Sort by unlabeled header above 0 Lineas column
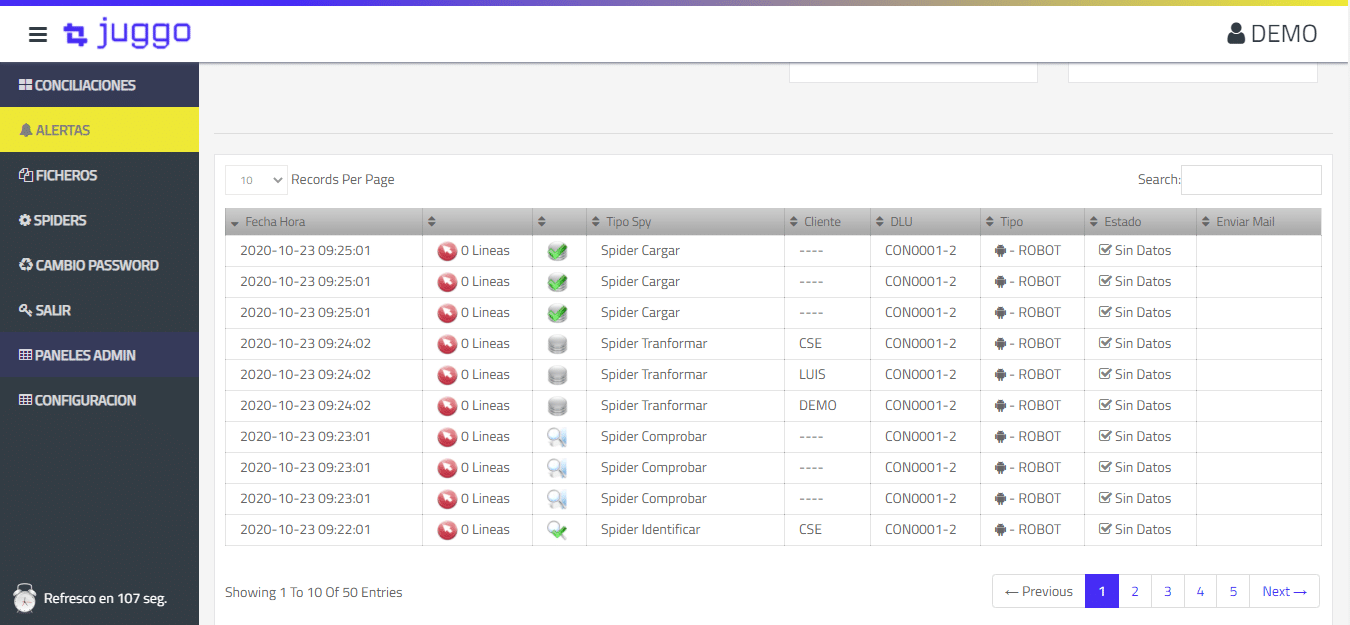Screen dimensions: 1350x625 click(x=477, y=222)
